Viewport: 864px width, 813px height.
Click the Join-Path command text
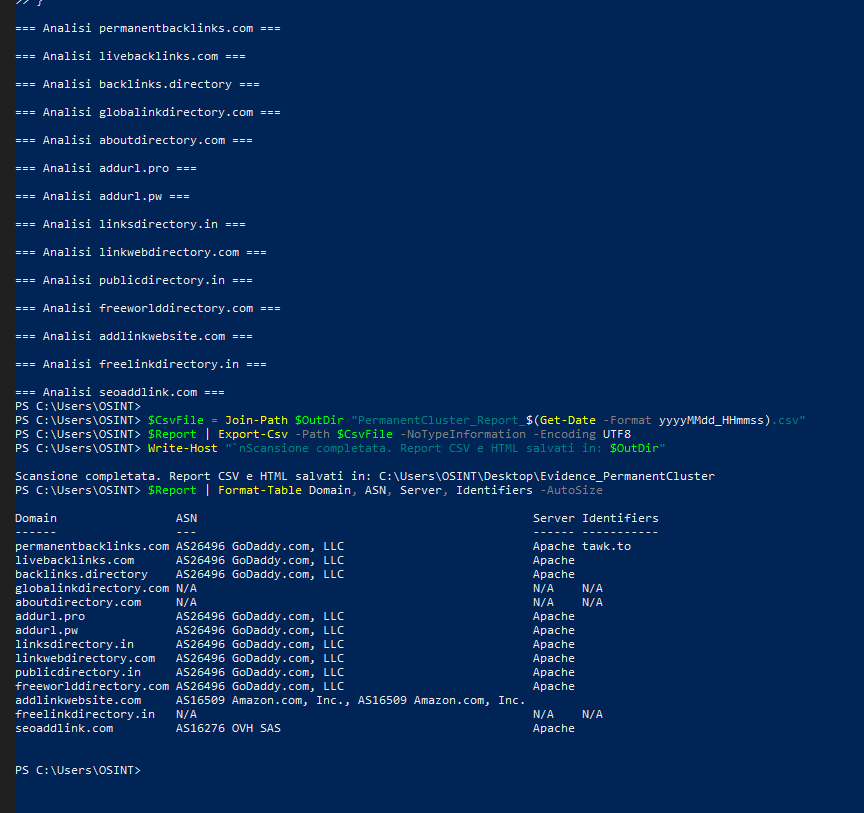pos(256,420)
